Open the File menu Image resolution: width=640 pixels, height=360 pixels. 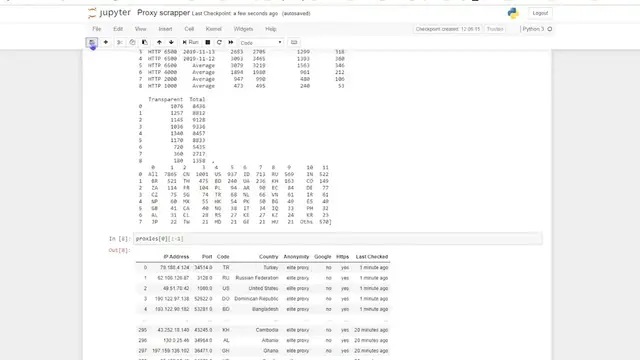click(x=97, y=29)
